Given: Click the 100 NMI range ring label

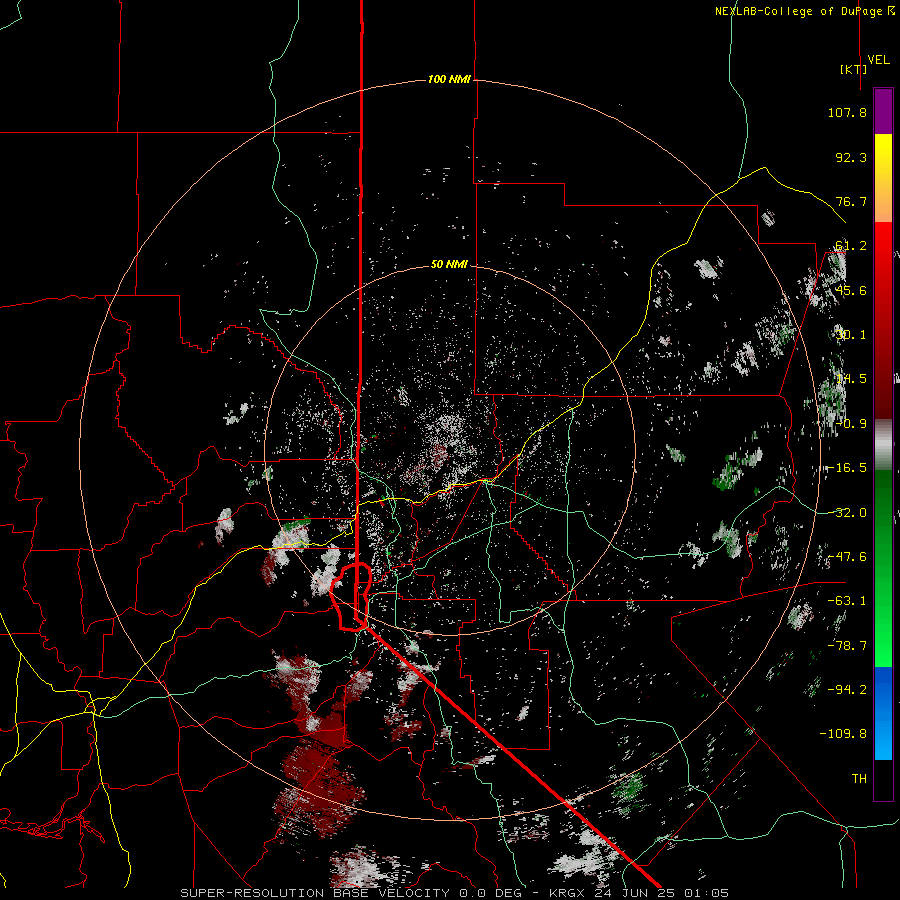Looking at the screenshot, I should [449, 79].
